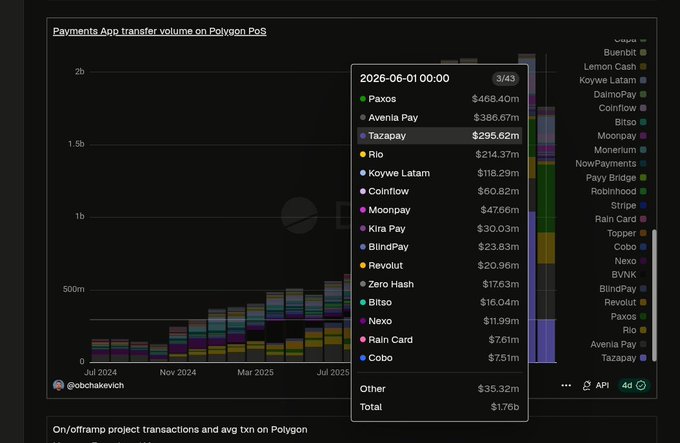Click the Avenia Pay legend entry
Viewport: 680px width, 443px height.
(x=618, y=344)
